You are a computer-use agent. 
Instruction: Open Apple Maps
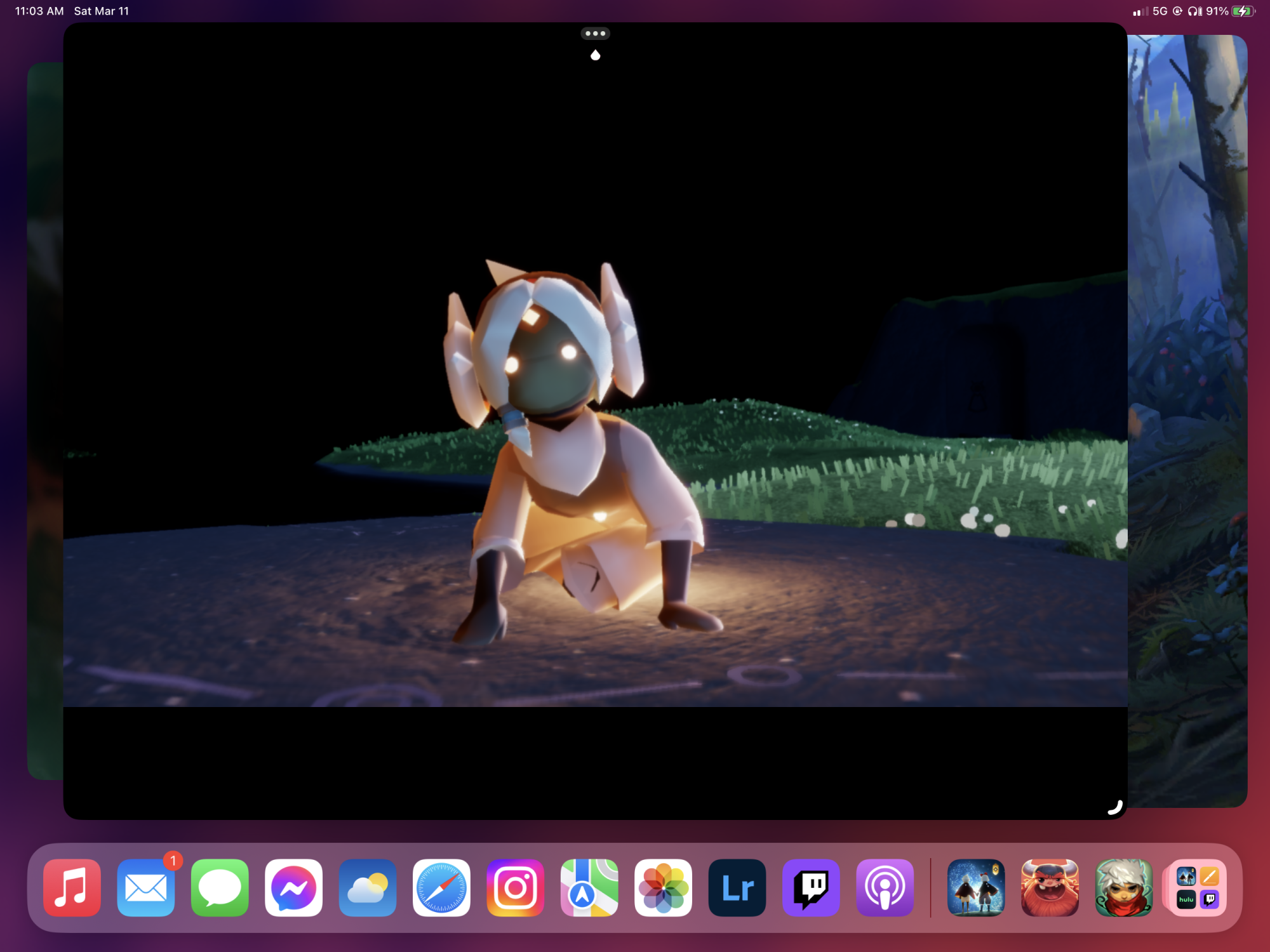(x=589, y=887)
